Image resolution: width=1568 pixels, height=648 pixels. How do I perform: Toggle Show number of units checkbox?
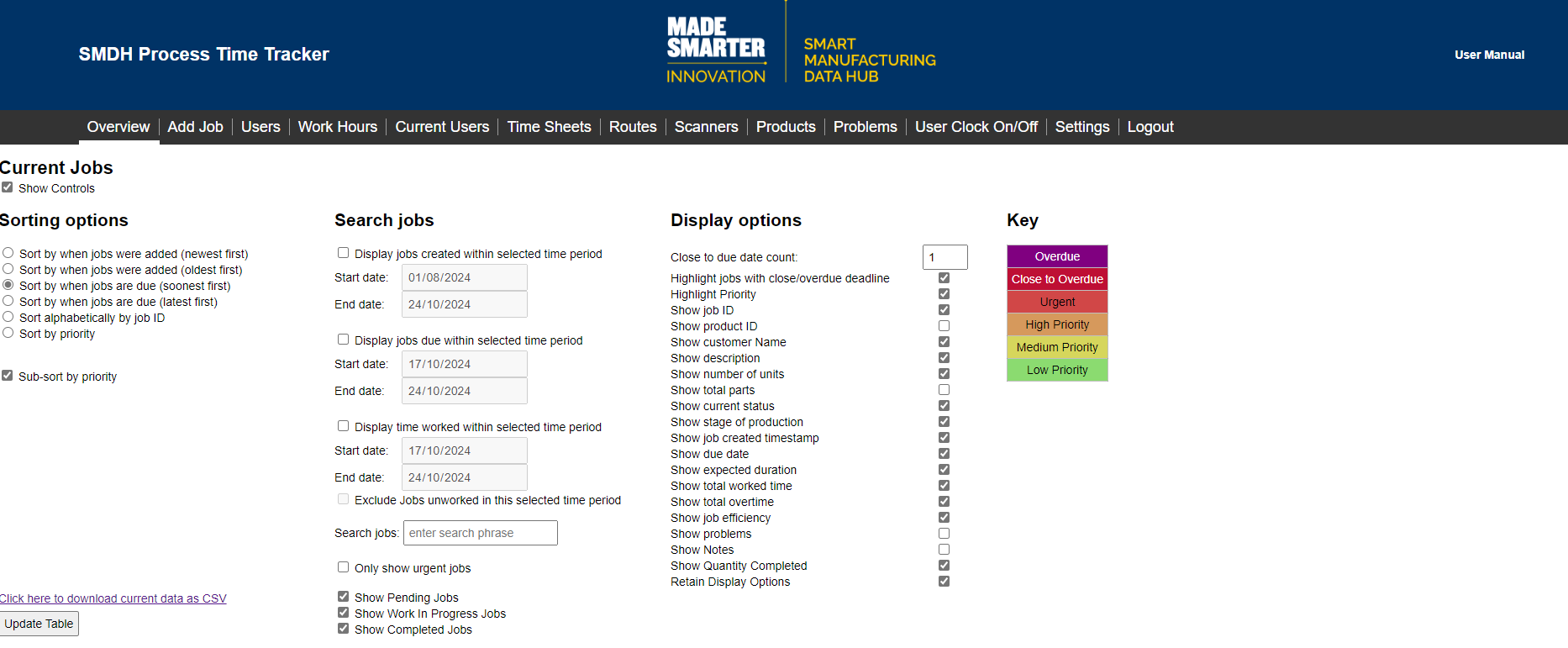pos(944,374)
